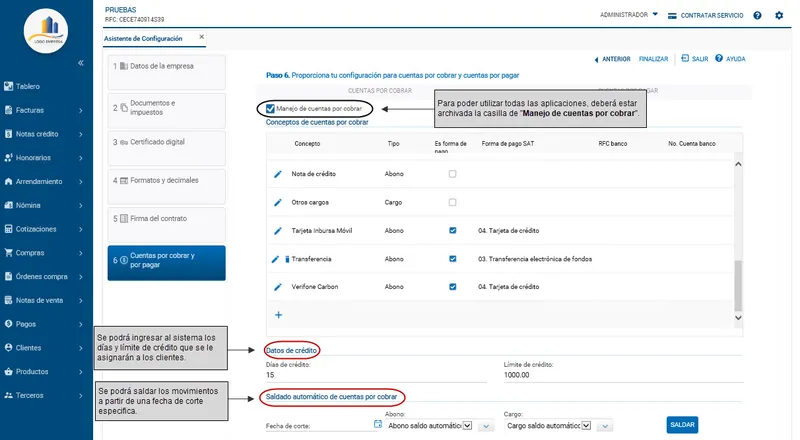Expand the Notas crédito submenu arrow

pyautogui.click(x=81, y=134)
